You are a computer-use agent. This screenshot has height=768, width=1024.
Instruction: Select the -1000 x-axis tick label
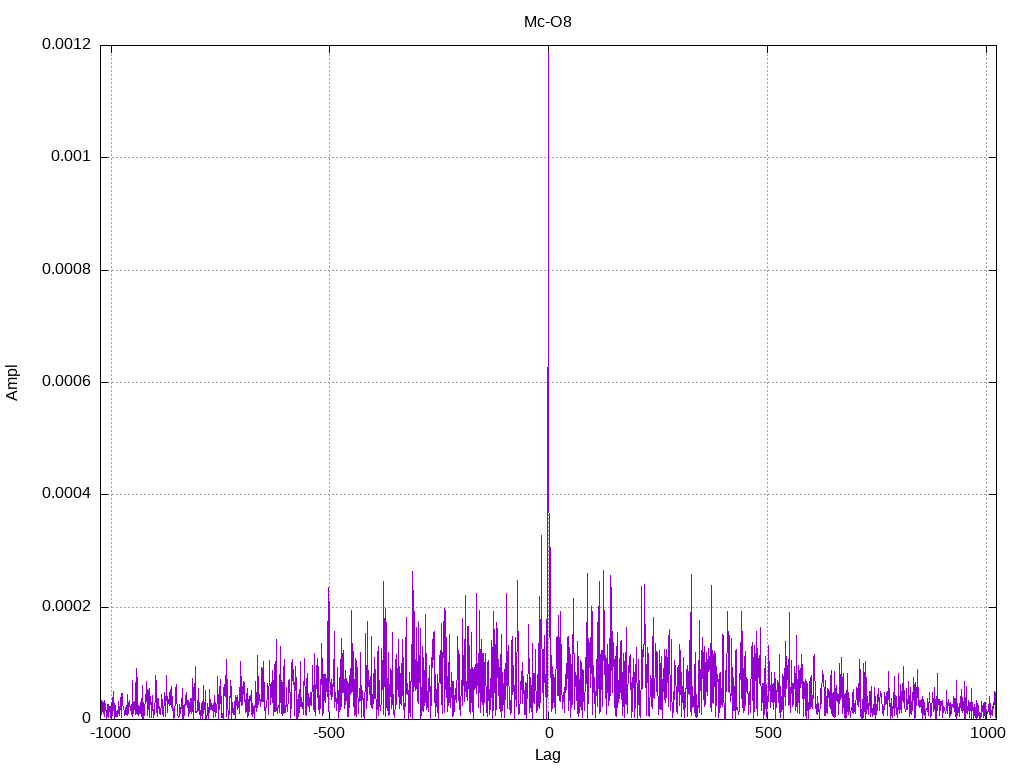click(110, 734)
